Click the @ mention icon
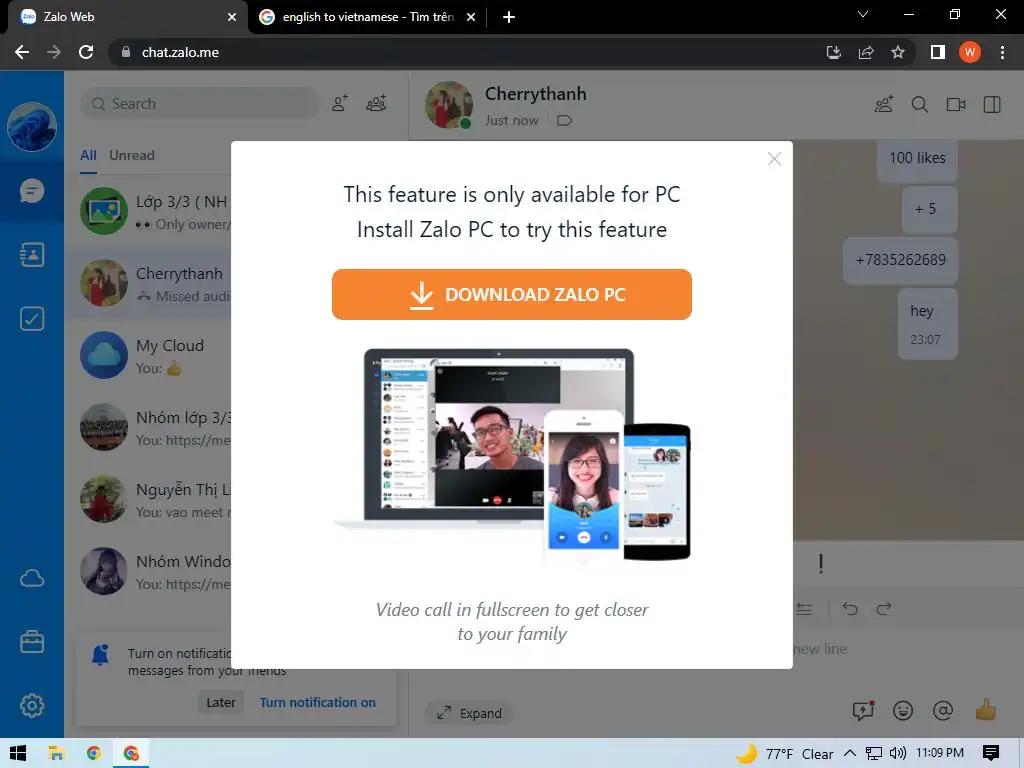This screenshot has width=1024, height=768. click(x=943, y=711)
